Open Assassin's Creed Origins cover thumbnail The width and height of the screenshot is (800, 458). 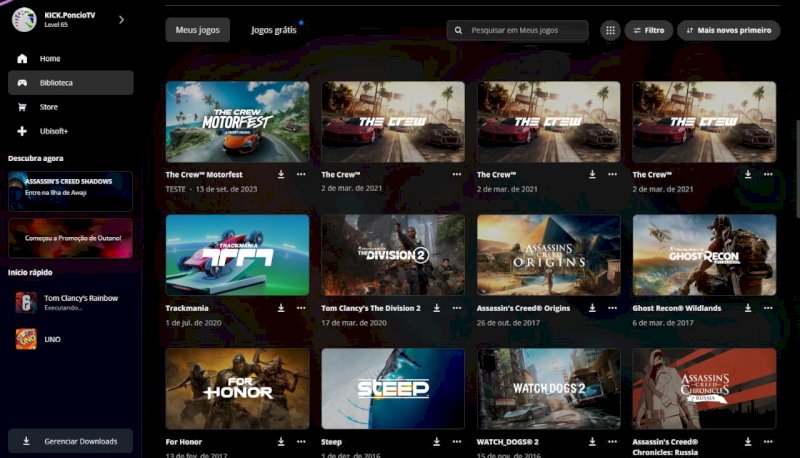(548, 255)
